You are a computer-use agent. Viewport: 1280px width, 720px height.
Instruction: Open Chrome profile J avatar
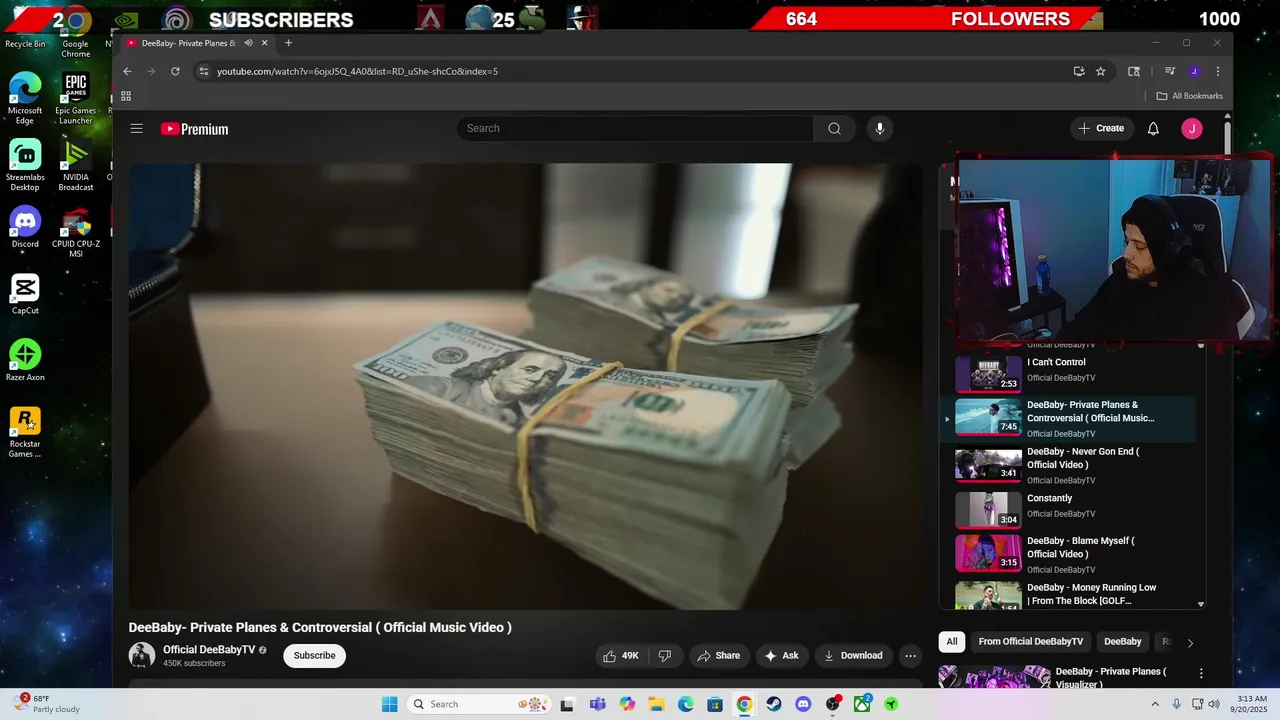[x=1194, y=71]
